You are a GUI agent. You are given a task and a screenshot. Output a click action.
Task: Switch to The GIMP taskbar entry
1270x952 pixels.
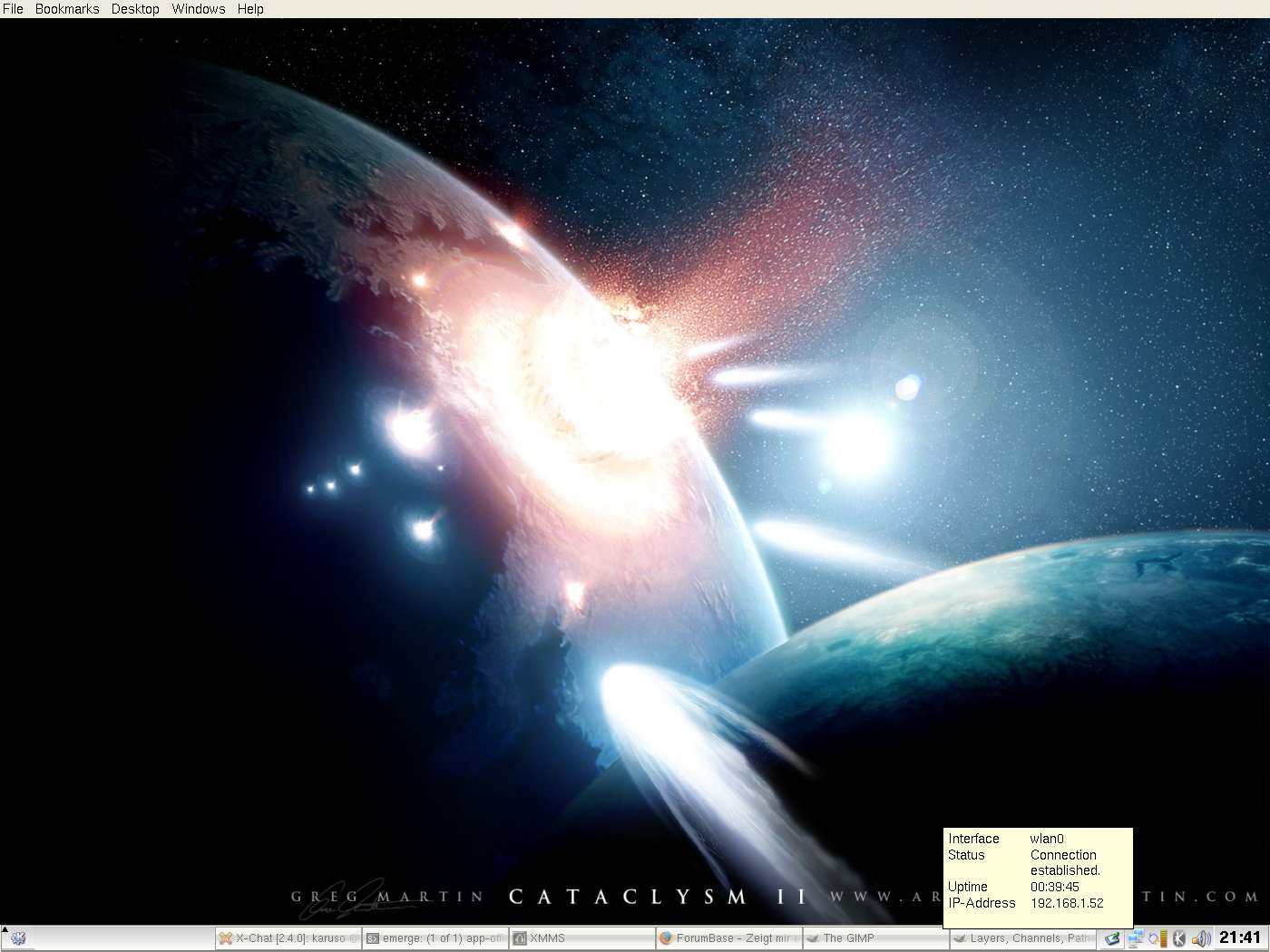[x=876, y=938]
